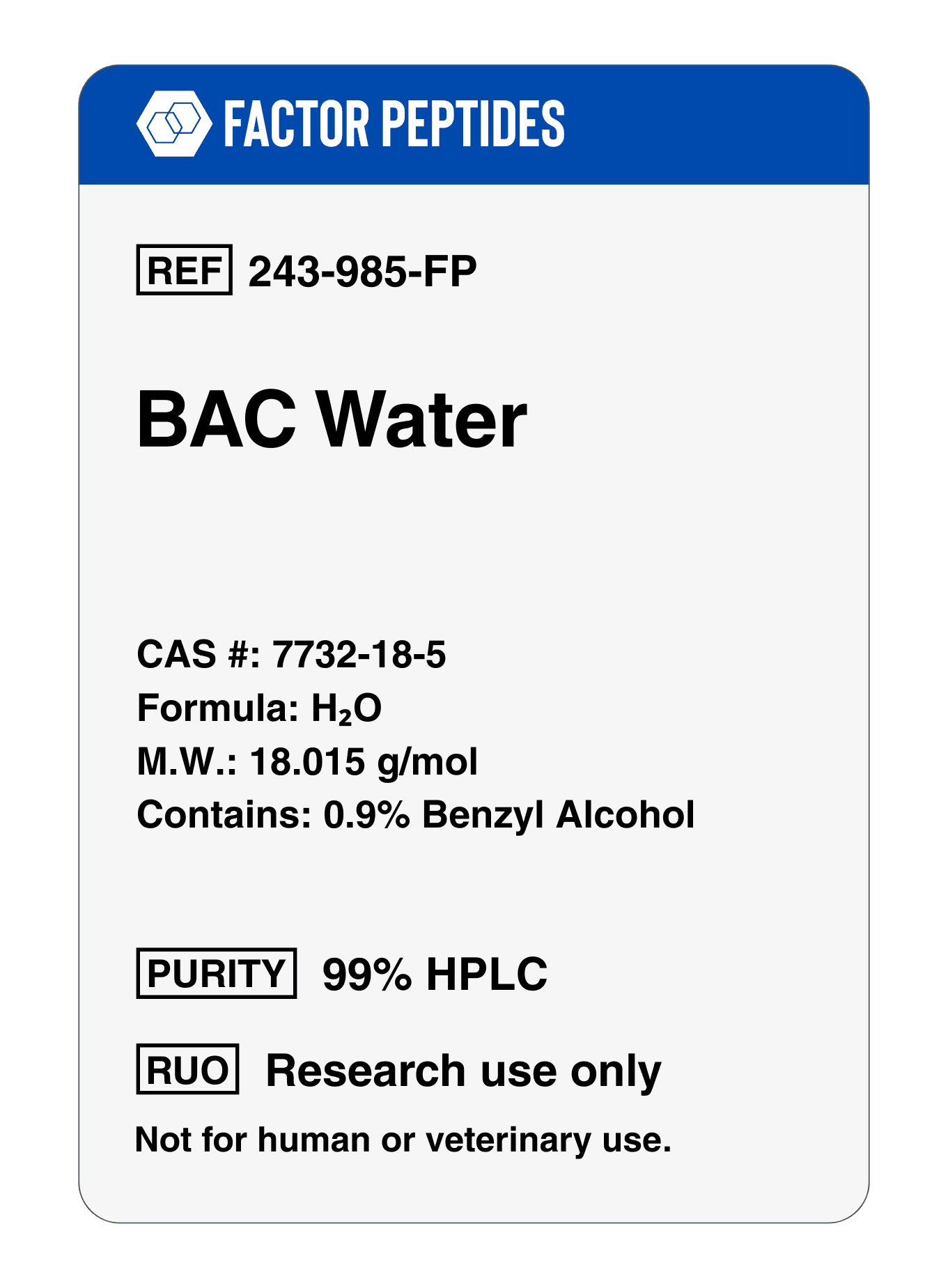Click reference number 243-985-FP
The image size is (948, 1288).
pyautogui.click(x=362, y=271)
